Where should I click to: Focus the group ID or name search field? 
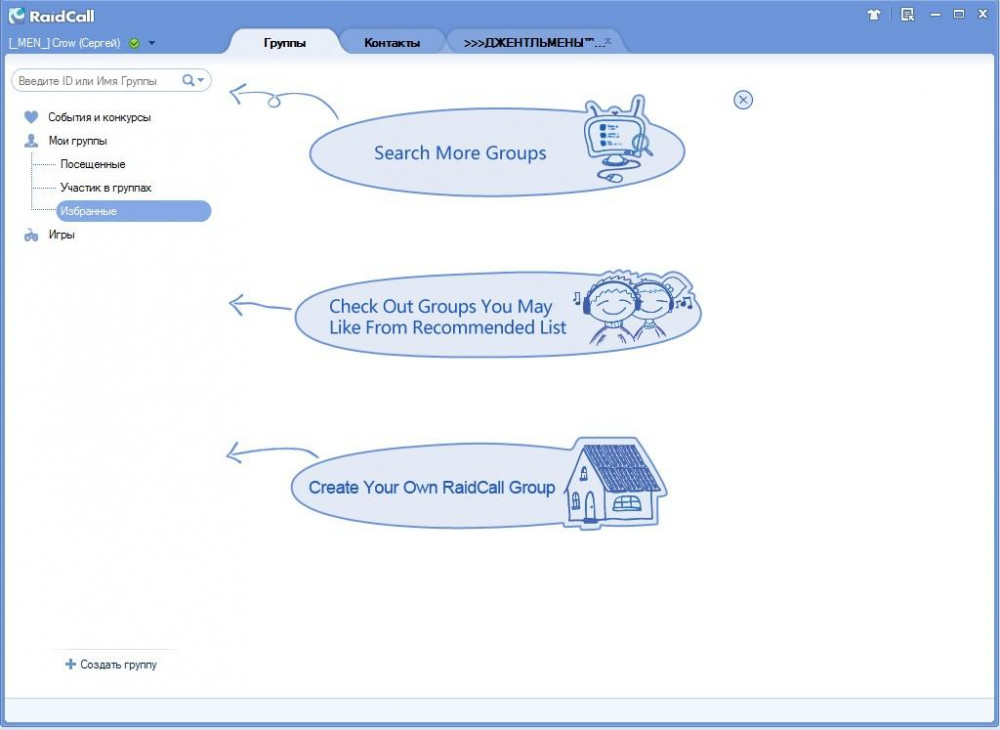point(112,80)
